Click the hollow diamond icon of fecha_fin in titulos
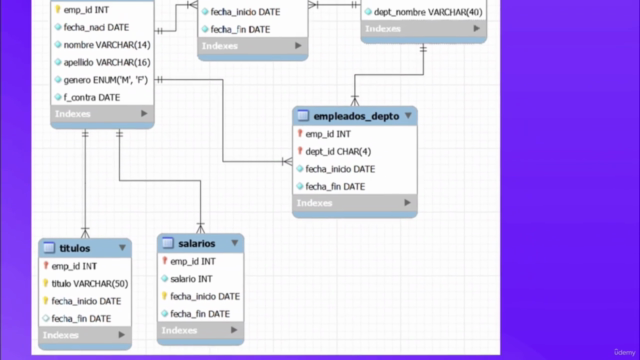640x360 pixels. (46, 318)
